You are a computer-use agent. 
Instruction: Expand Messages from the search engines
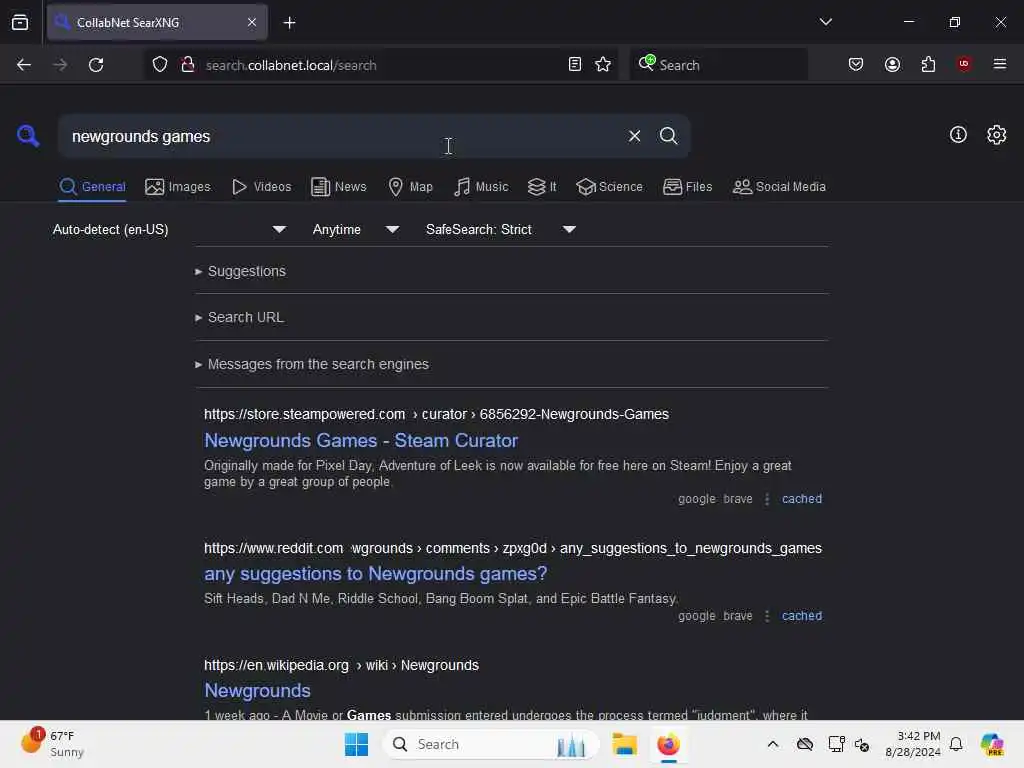tap(312, 364)
